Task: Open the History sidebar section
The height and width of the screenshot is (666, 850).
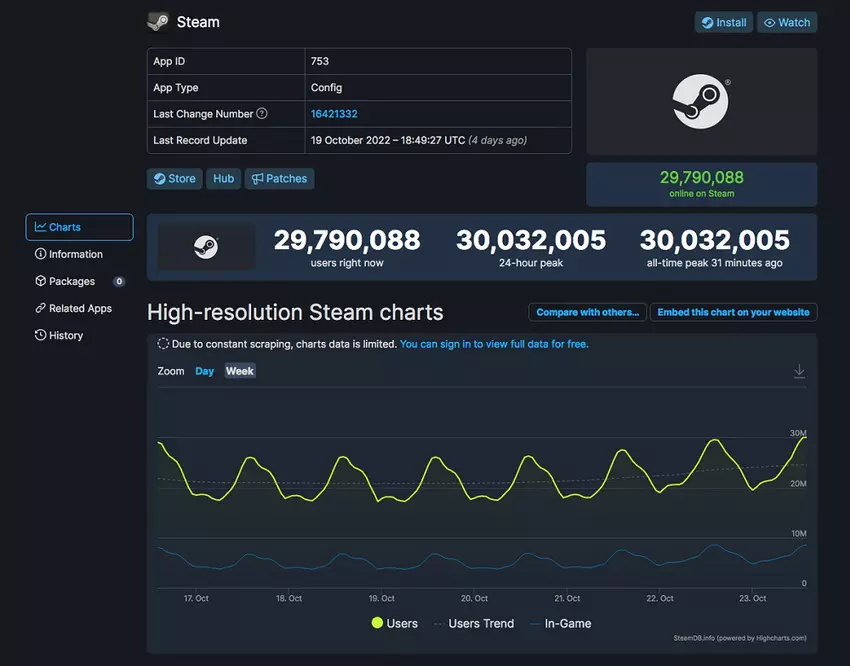Action: click(66, 335)
